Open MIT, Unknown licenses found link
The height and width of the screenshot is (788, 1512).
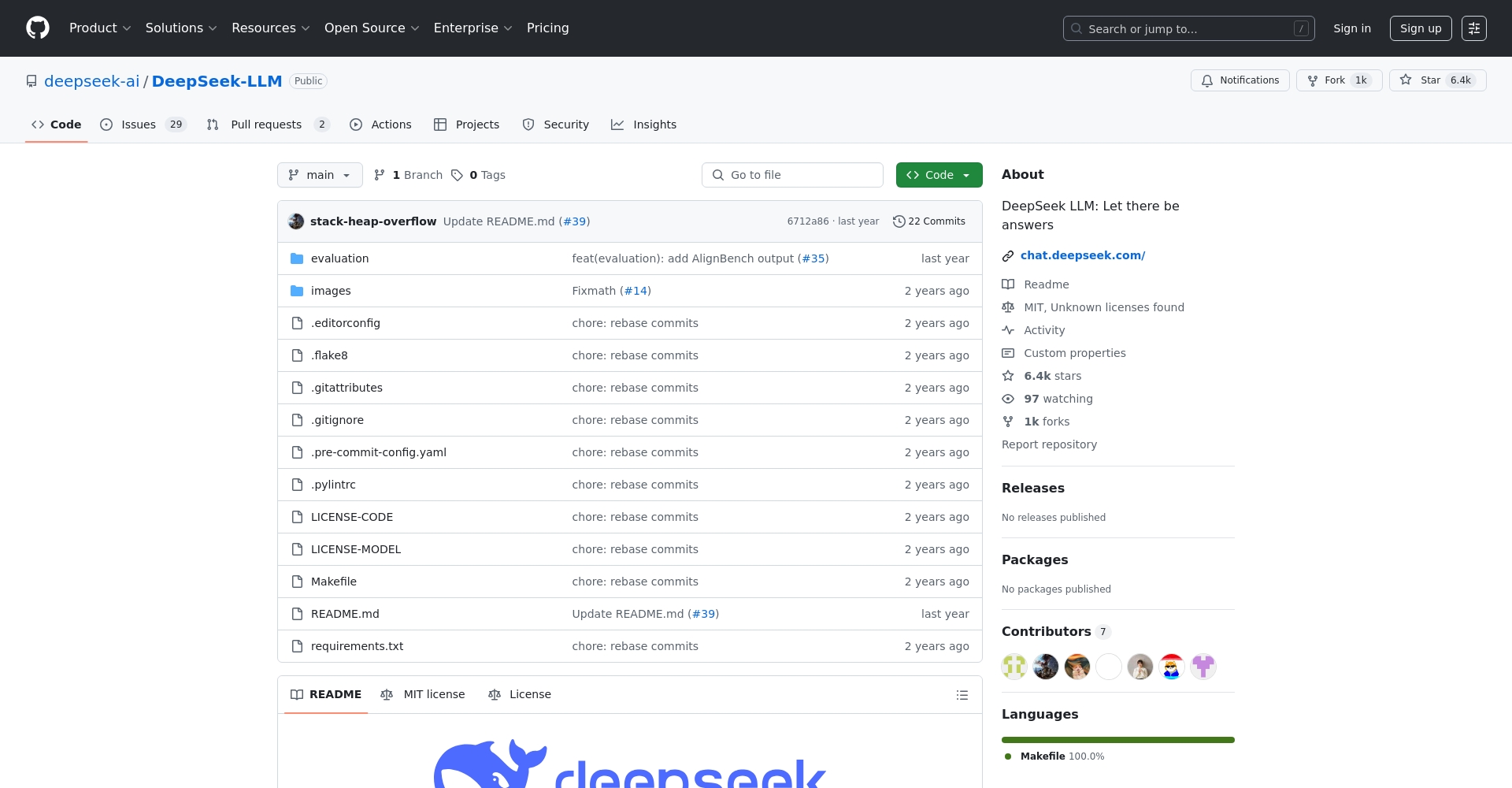pyautogui.click(x=1103, y=307)
